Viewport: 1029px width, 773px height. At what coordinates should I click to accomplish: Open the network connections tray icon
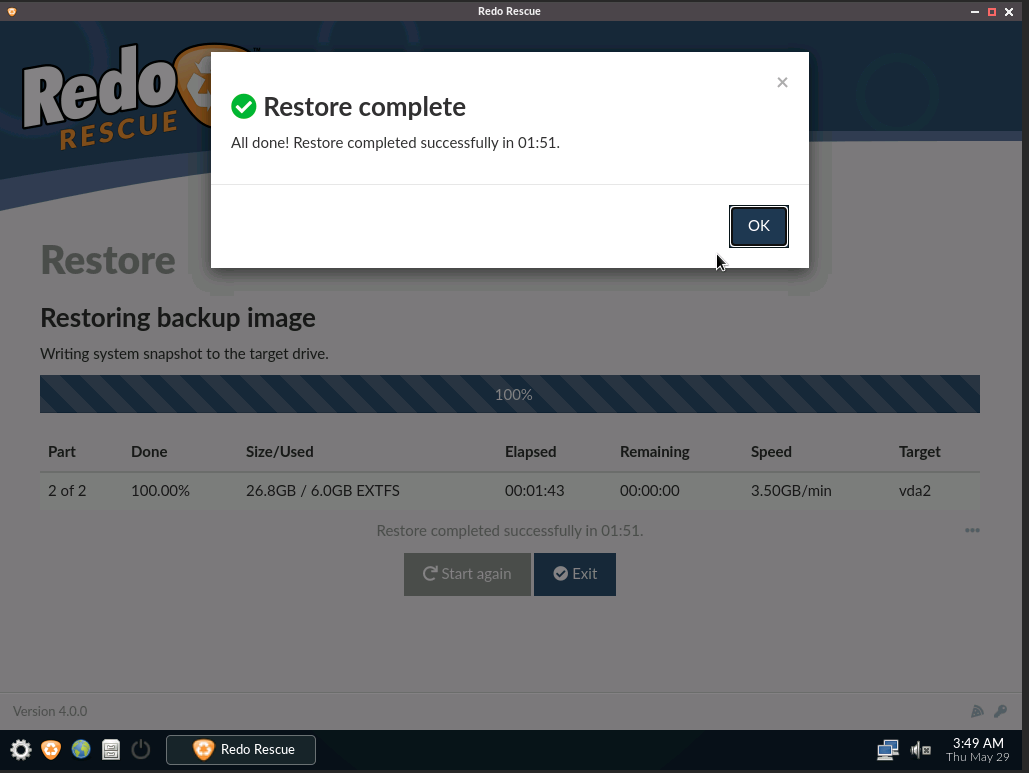click(888, 749)
